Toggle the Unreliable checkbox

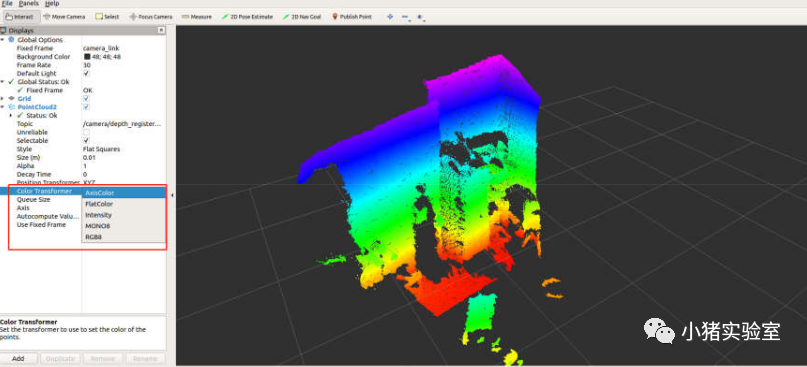(86, 132)
